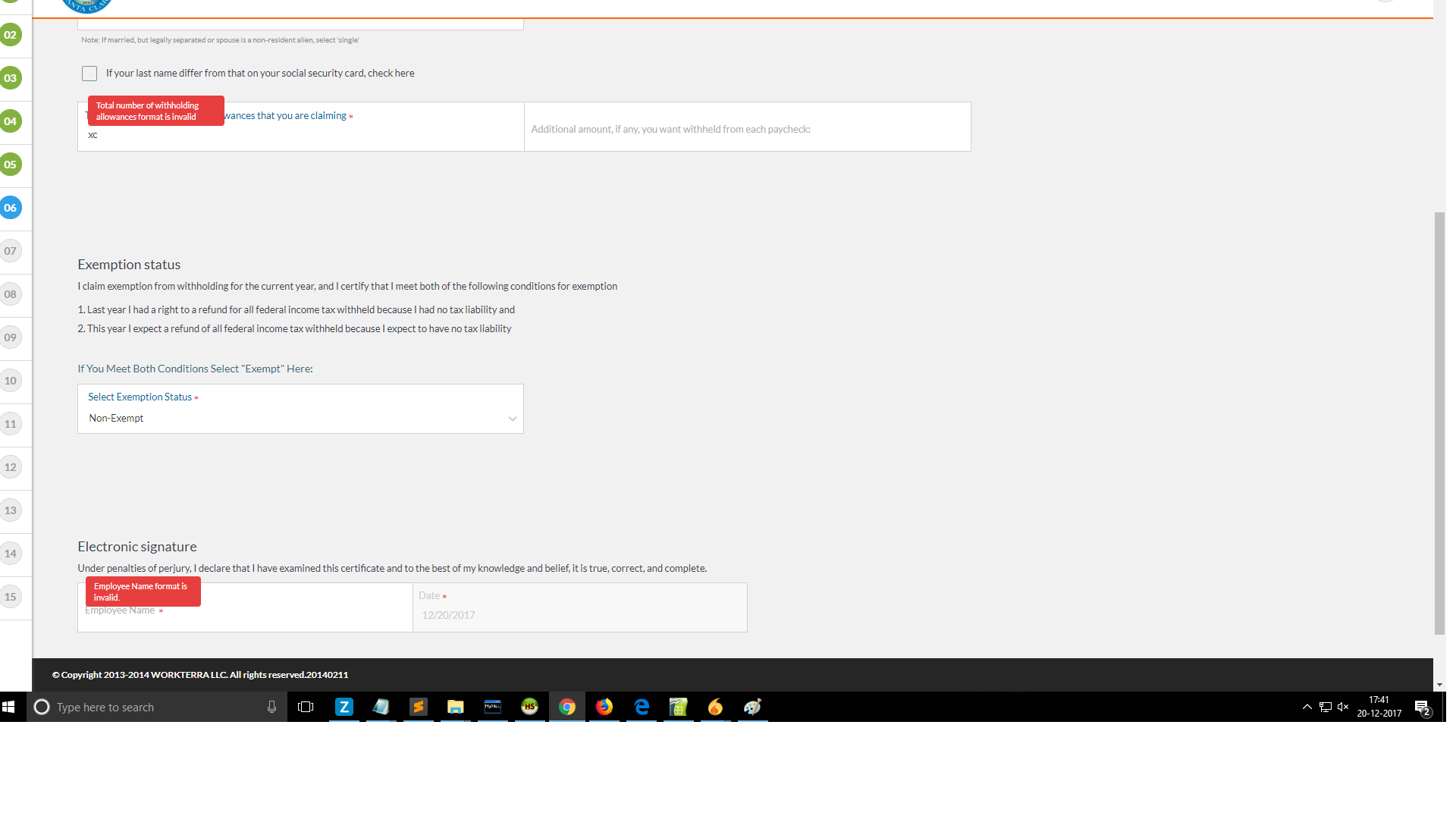1456x819 pixels.
Task: Show hidden system tray icons
Action: tap(1307, 707)
